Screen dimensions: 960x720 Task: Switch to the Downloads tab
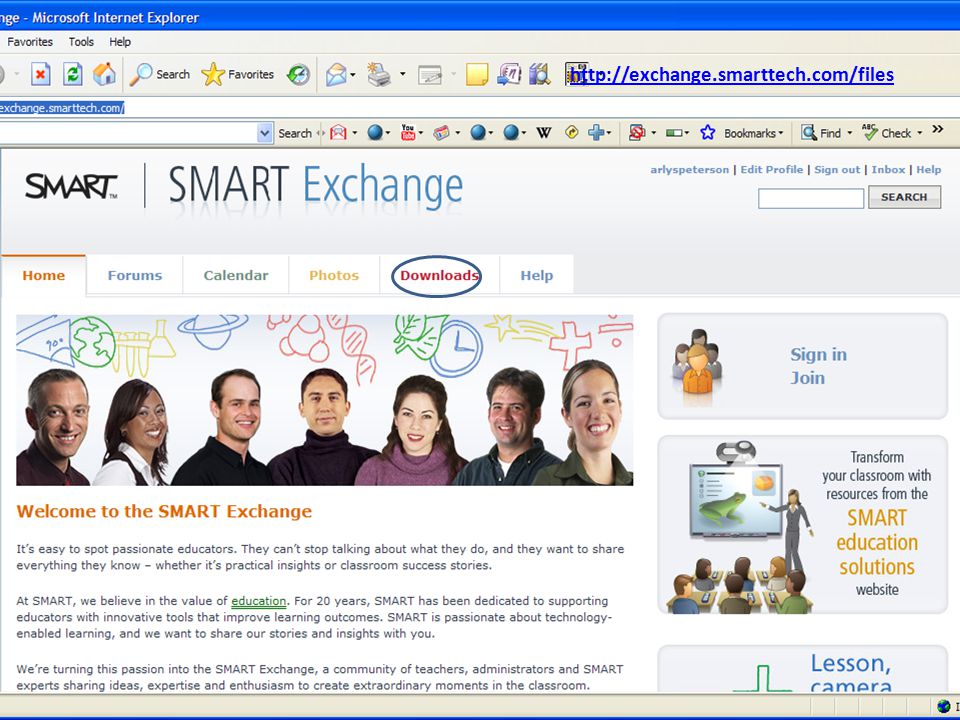click(439, 276)
